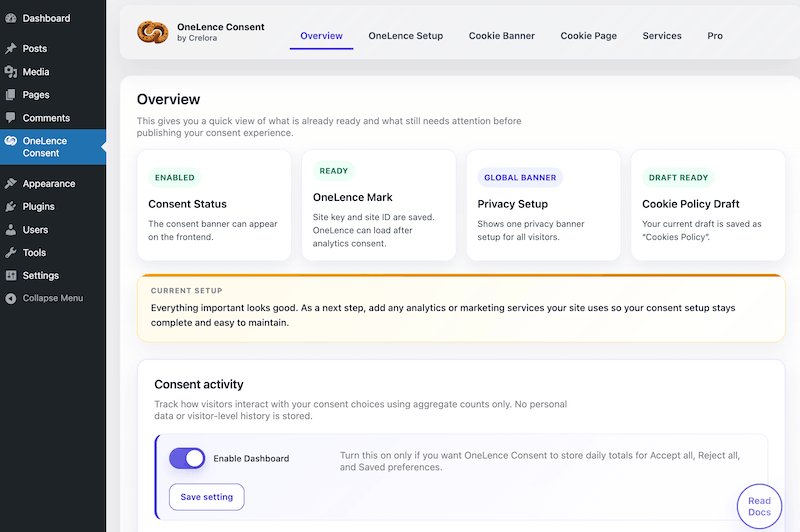Click the Consent Status card title
The width and height of the screenshot is (800, 532).
187,204
